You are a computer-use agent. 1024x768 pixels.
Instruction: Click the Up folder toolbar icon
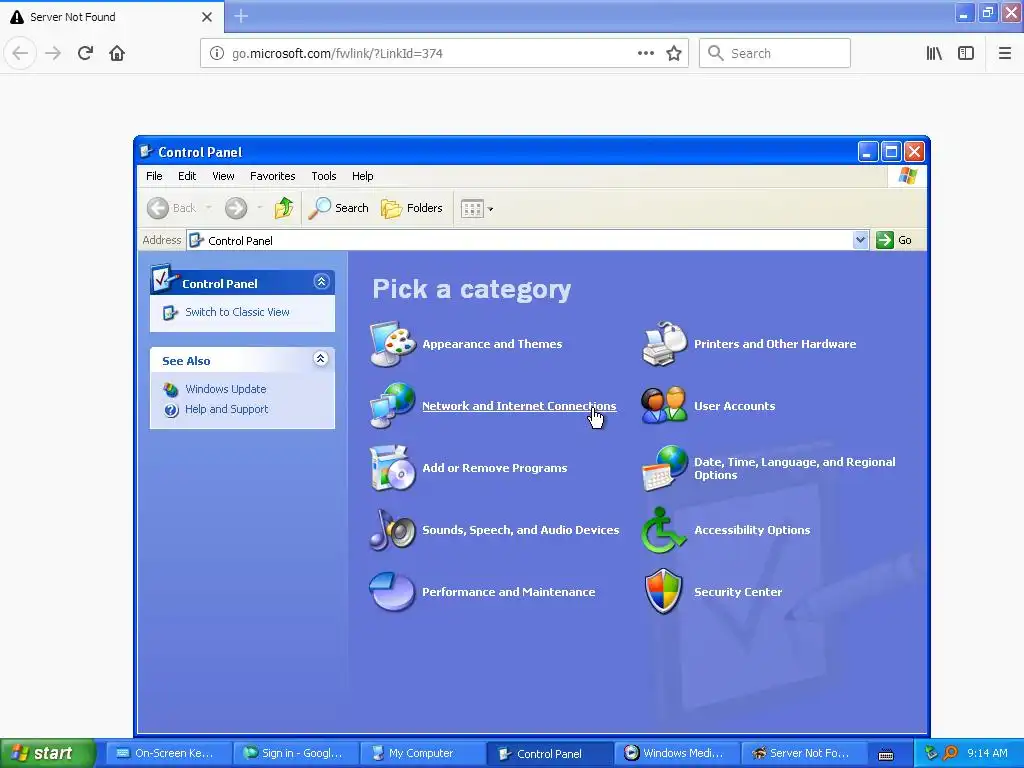(284, 208)
